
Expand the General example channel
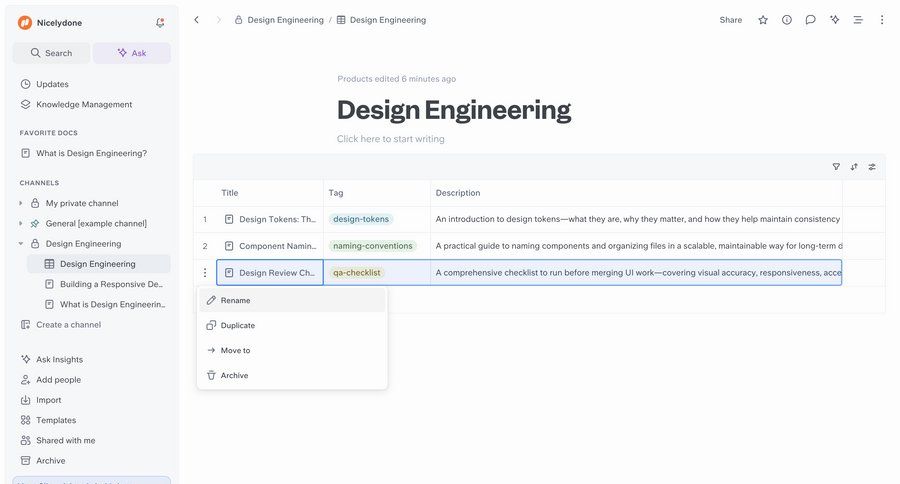coord(21,223)
